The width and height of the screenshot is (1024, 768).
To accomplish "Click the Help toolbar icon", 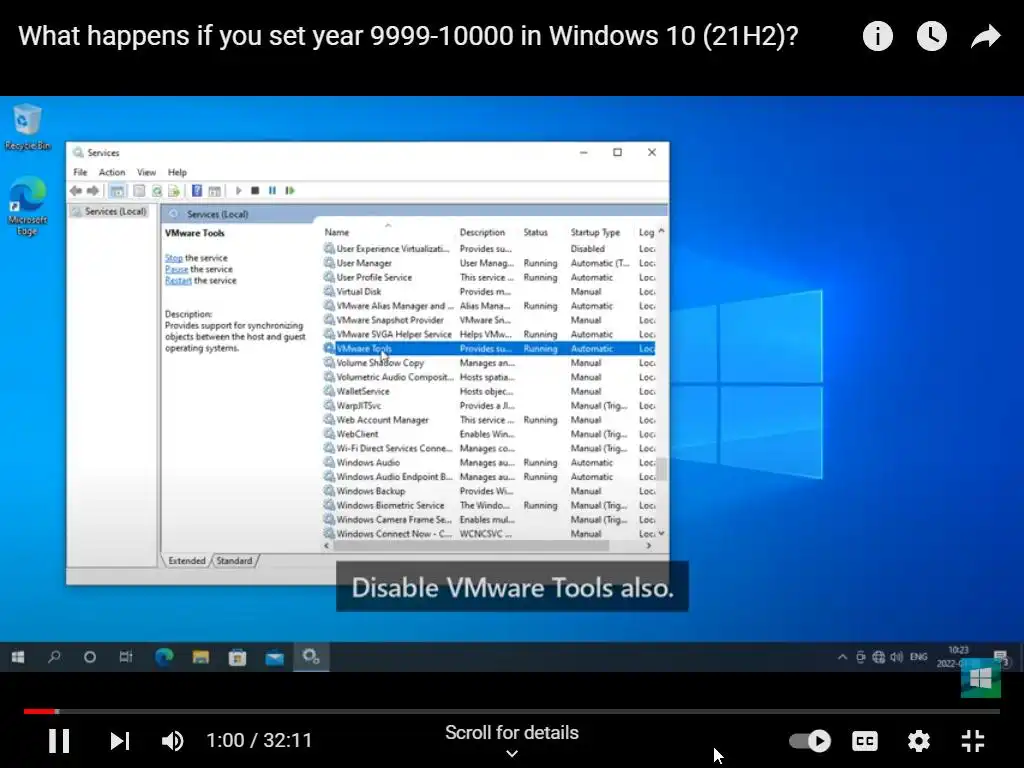I will tap(197, 191).
